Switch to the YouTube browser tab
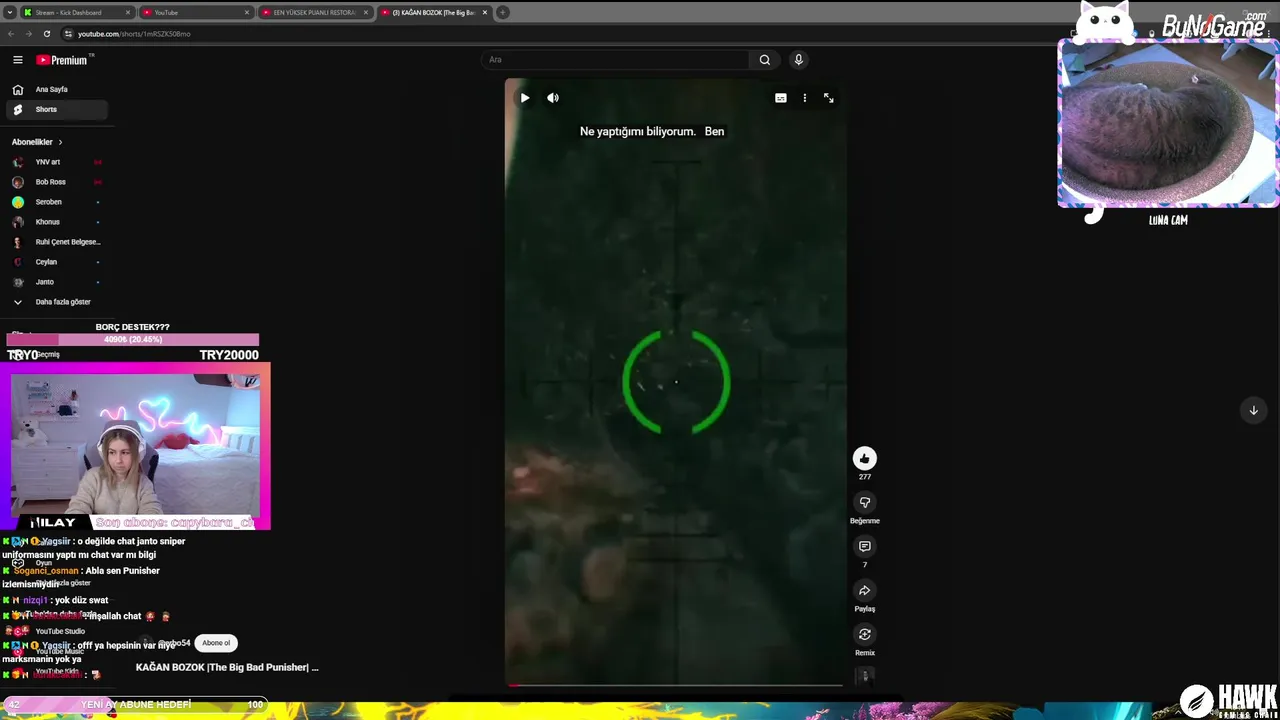 pos(196,12)
